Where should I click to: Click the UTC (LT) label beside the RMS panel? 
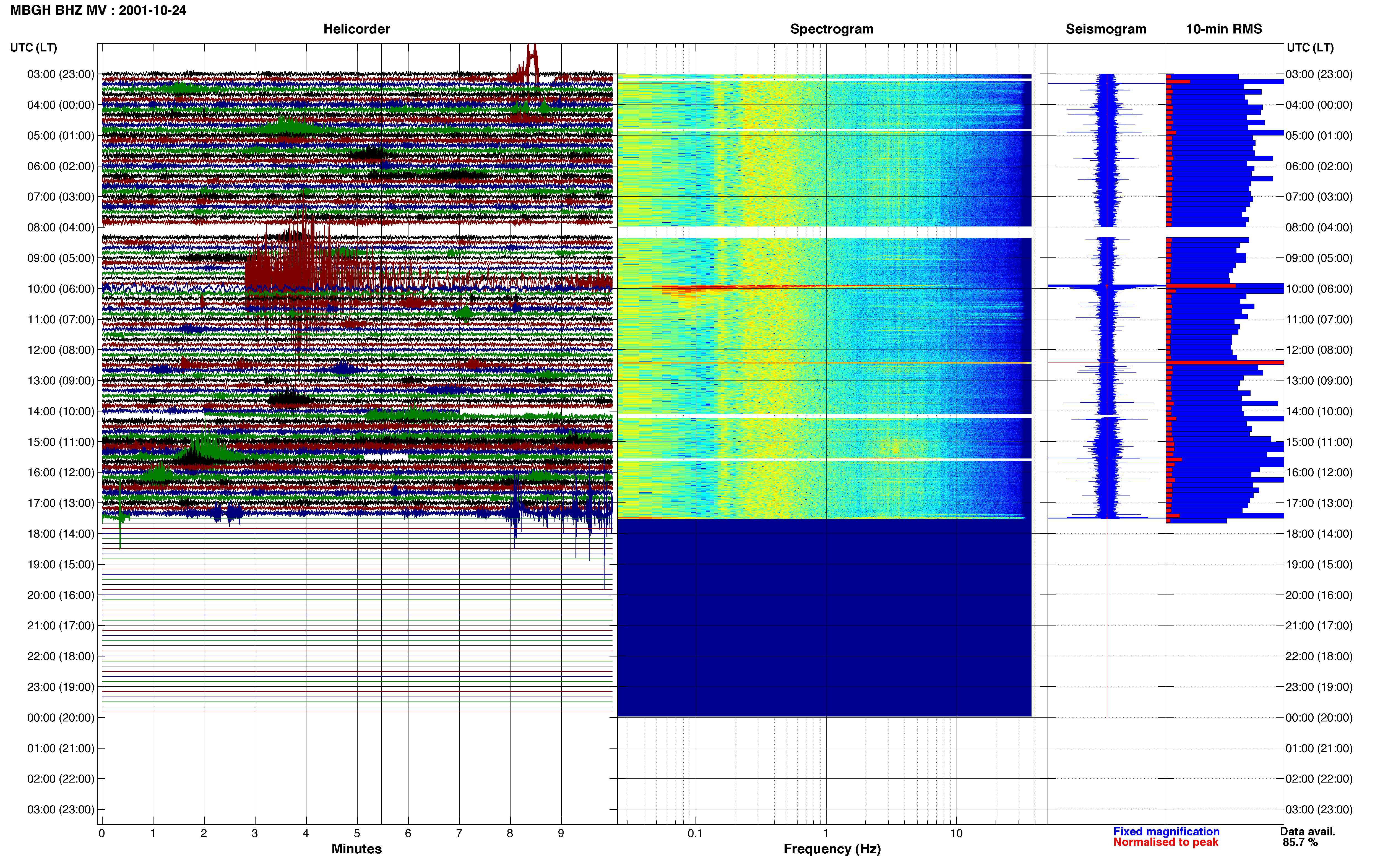click(1310, 48)
